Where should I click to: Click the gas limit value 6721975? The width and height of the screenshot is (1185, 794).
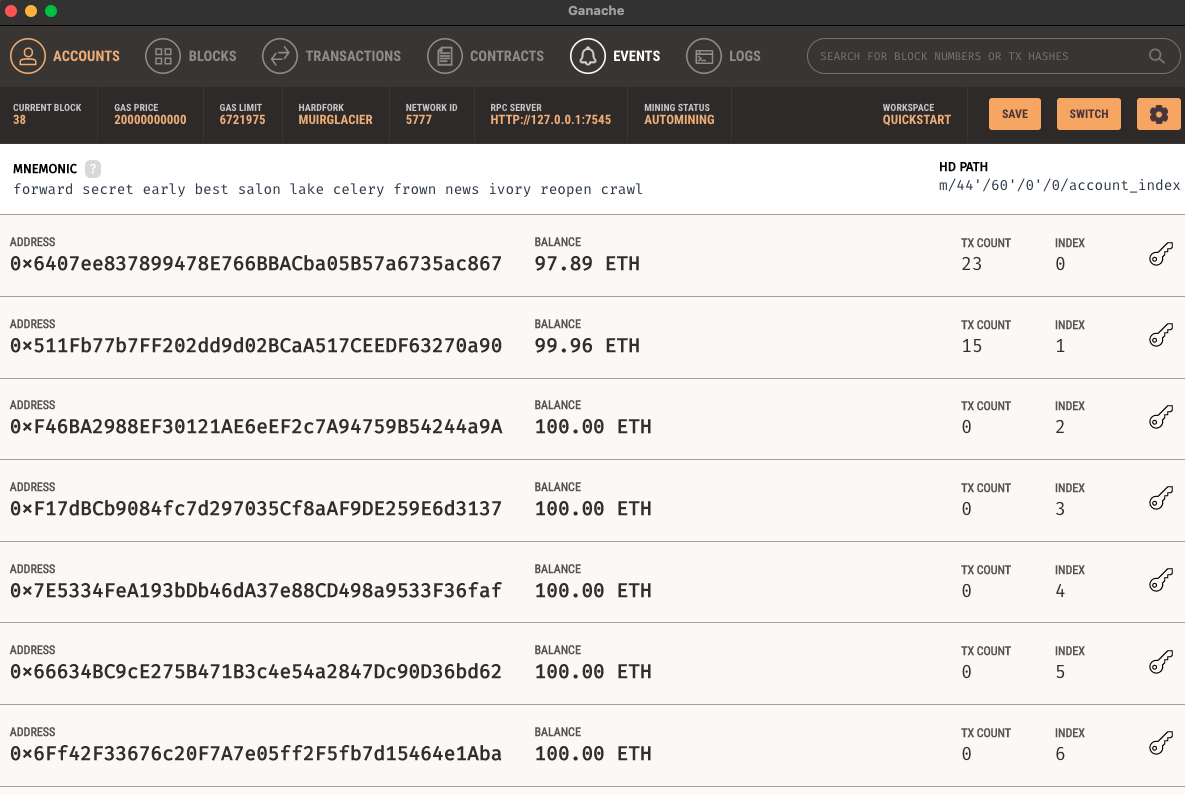tap(243, 119)
